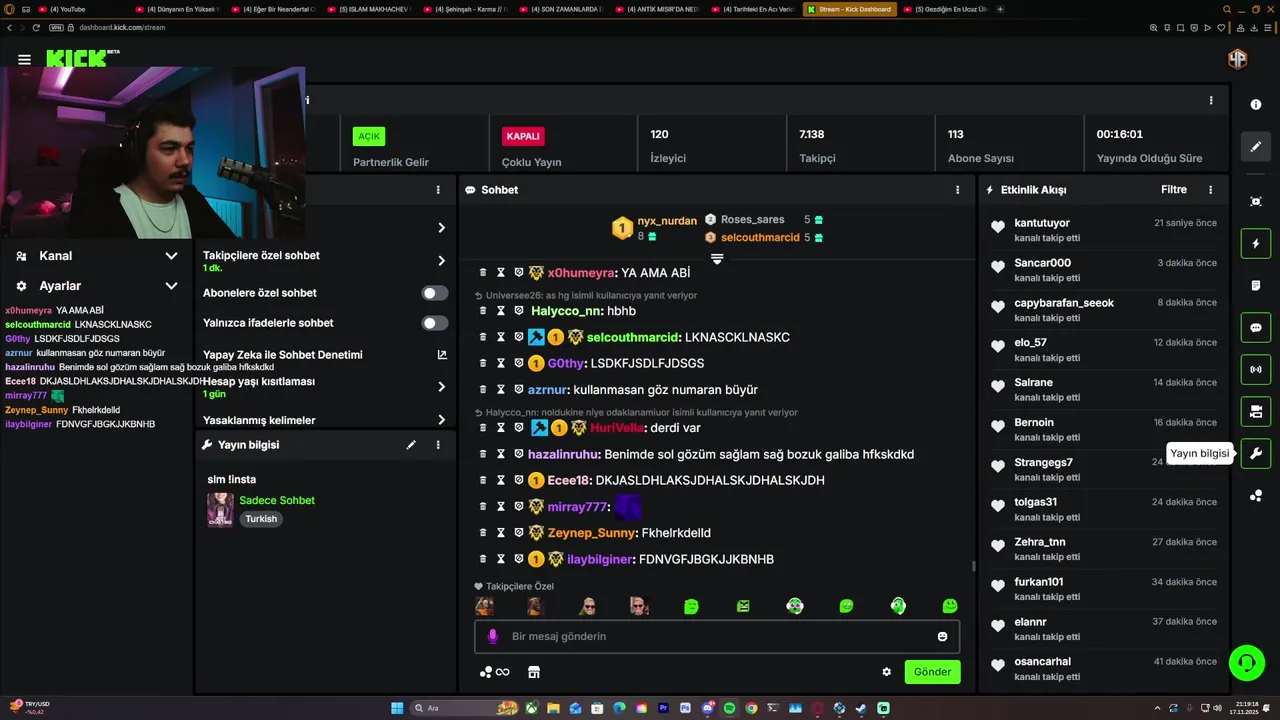This screenshot has height=720, width=1280.
Task: Timeout azrnur using the hourglass icon
Action: 501,390
